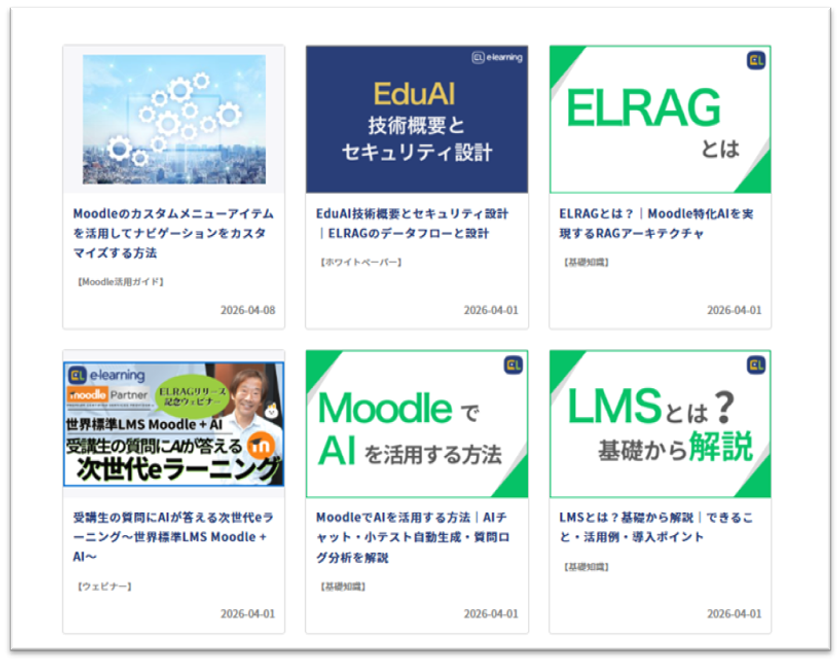Screen dimensions: 840x662
Task: Open article ELRAGとは？ Moodle特化AI title link
Action: [x=656, y=223]
